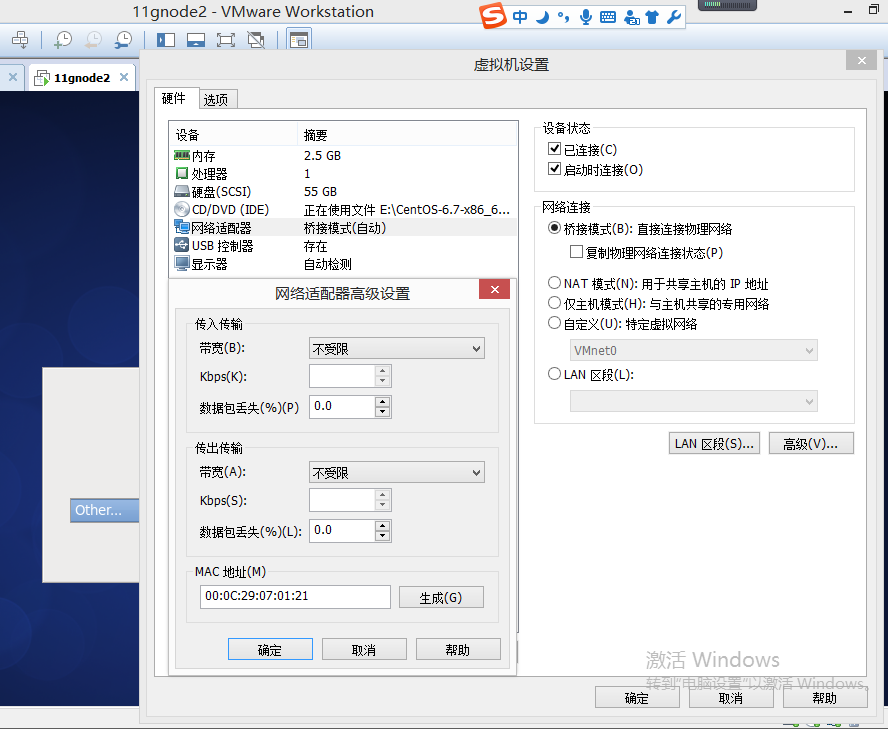The width and height of the screenshot is (888, 729).
Task: Select NAT 模式(N) radio button
Action: 554,283
